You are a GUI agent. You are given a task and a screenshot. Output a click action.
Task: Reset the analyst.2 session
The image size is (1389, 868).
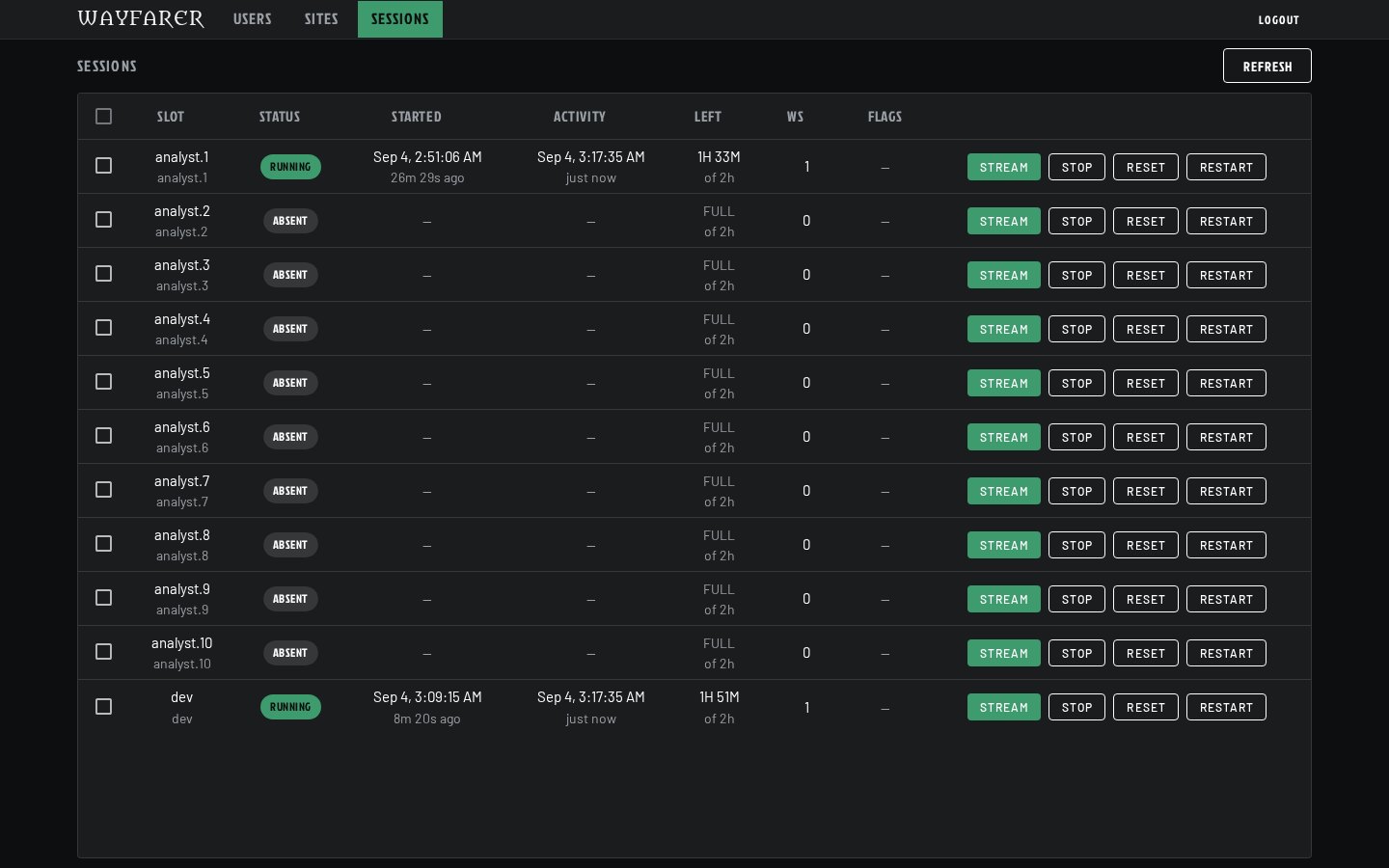coord(1146,221)
